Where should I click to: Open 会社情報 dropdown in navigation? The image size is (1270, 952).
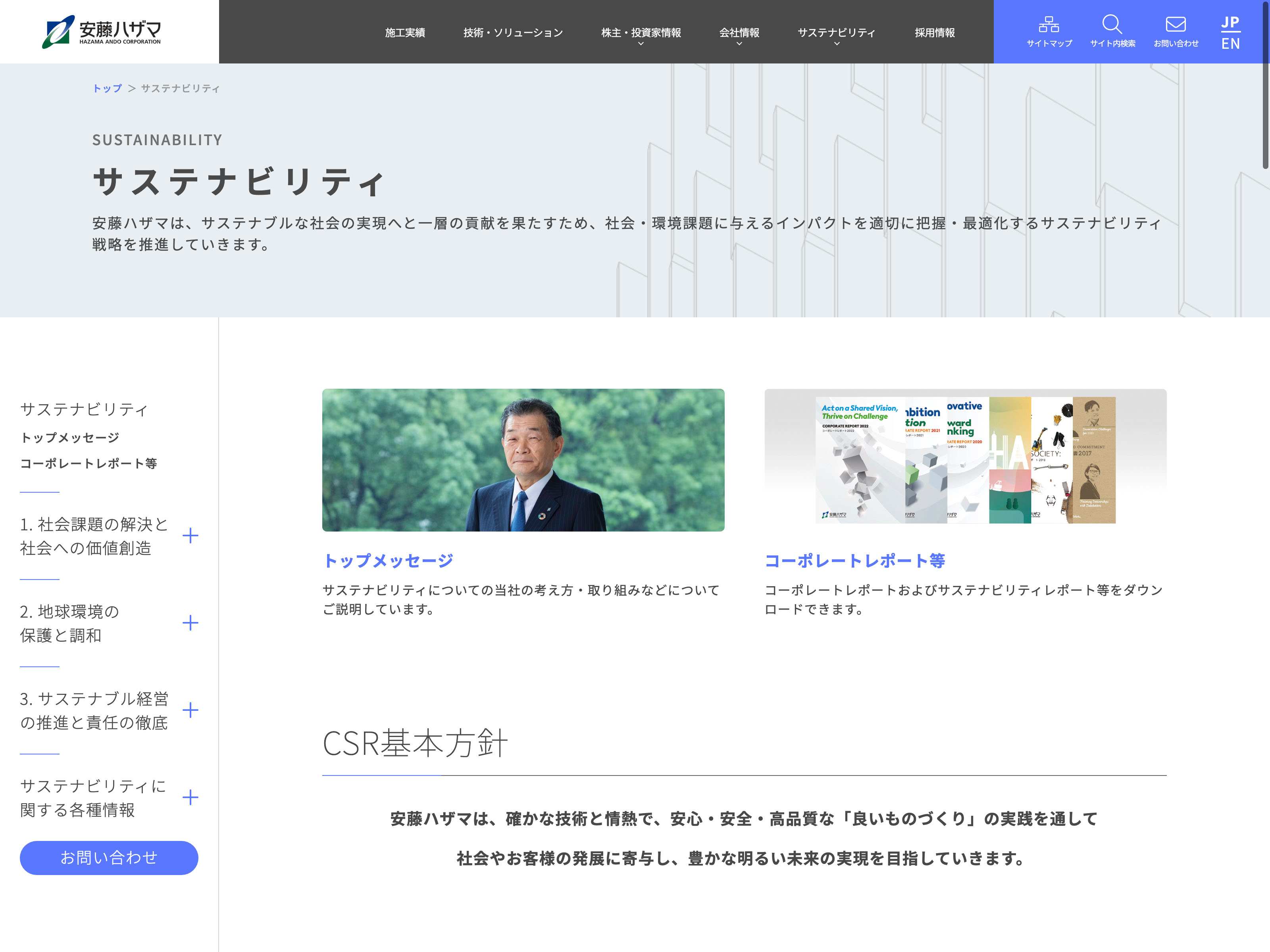pos(739,33)
